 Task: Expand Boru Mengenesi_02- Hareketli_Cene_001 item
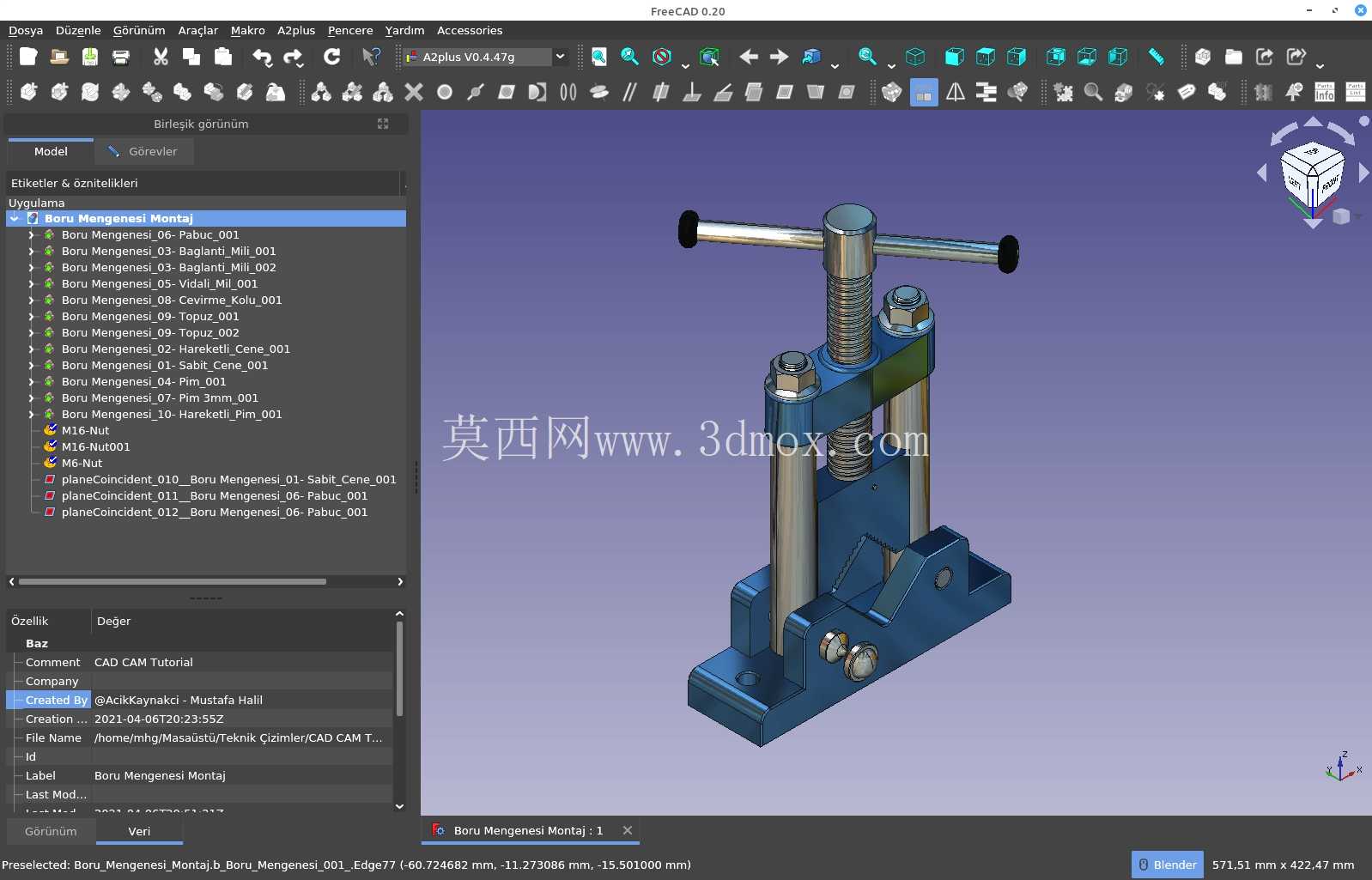click(x=31, y=349)
